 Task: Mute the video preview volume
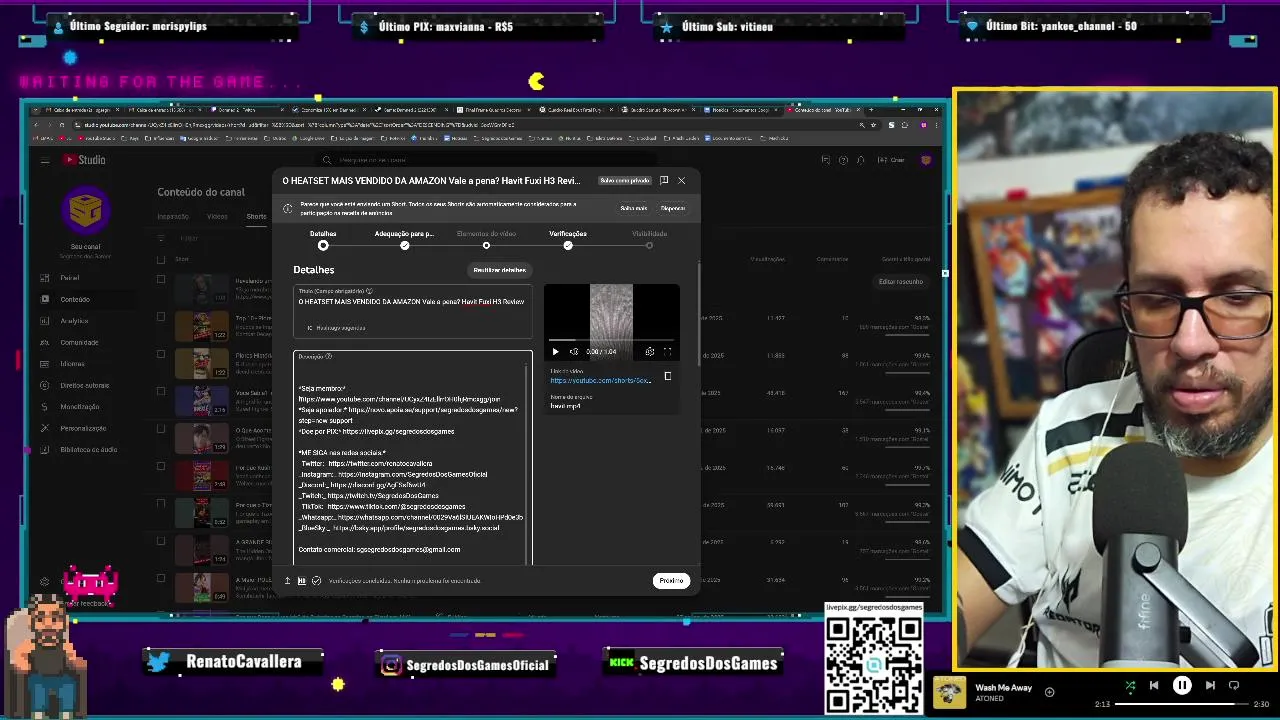tap(574, 352)
